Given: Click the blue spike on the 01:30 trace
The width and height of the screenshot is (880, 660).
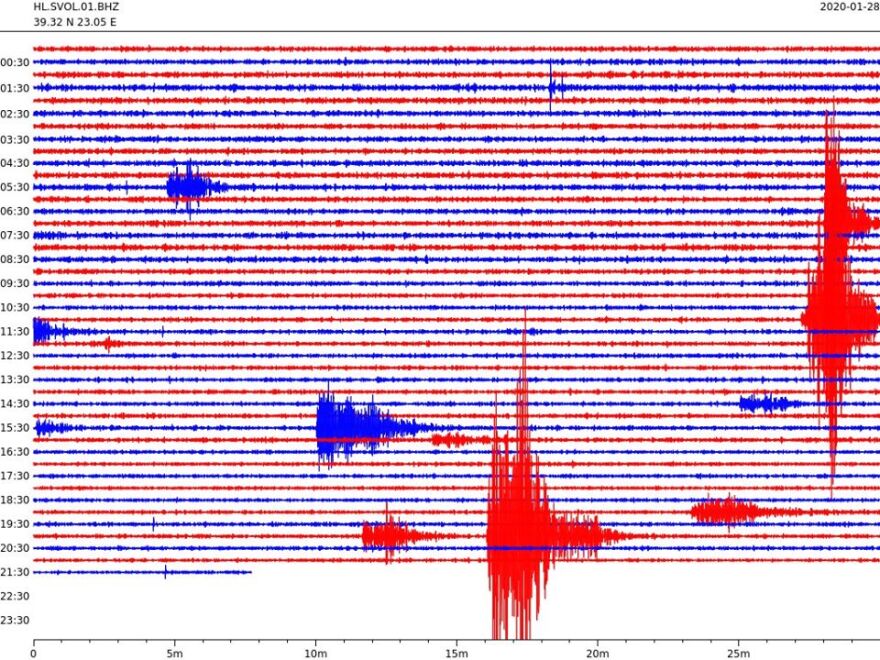Looking at the screenshot, I should click(x=551, y=87).
